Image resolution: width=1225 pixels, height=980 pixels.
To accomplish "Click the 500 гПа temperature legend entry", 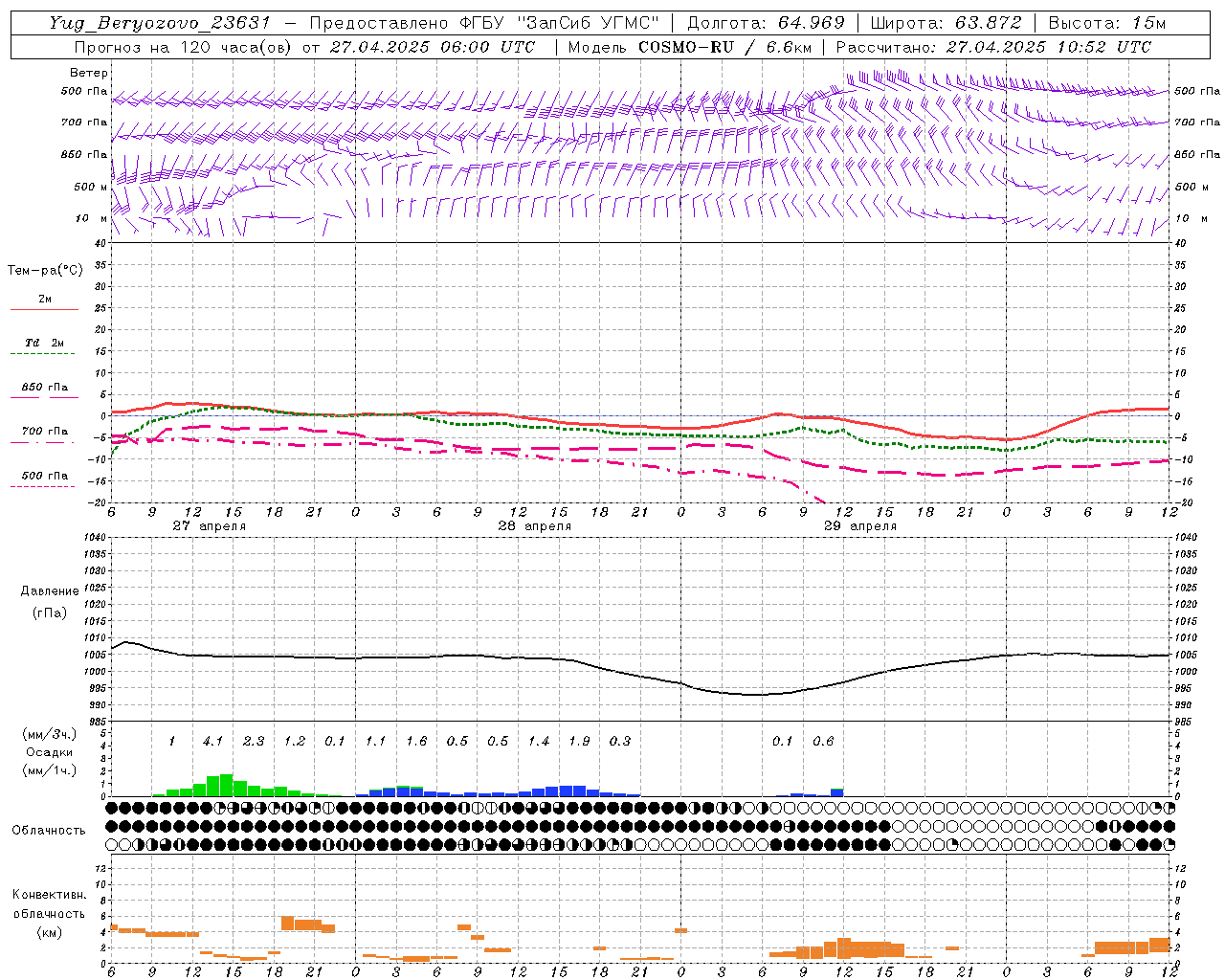I will (x=44, y=476).
